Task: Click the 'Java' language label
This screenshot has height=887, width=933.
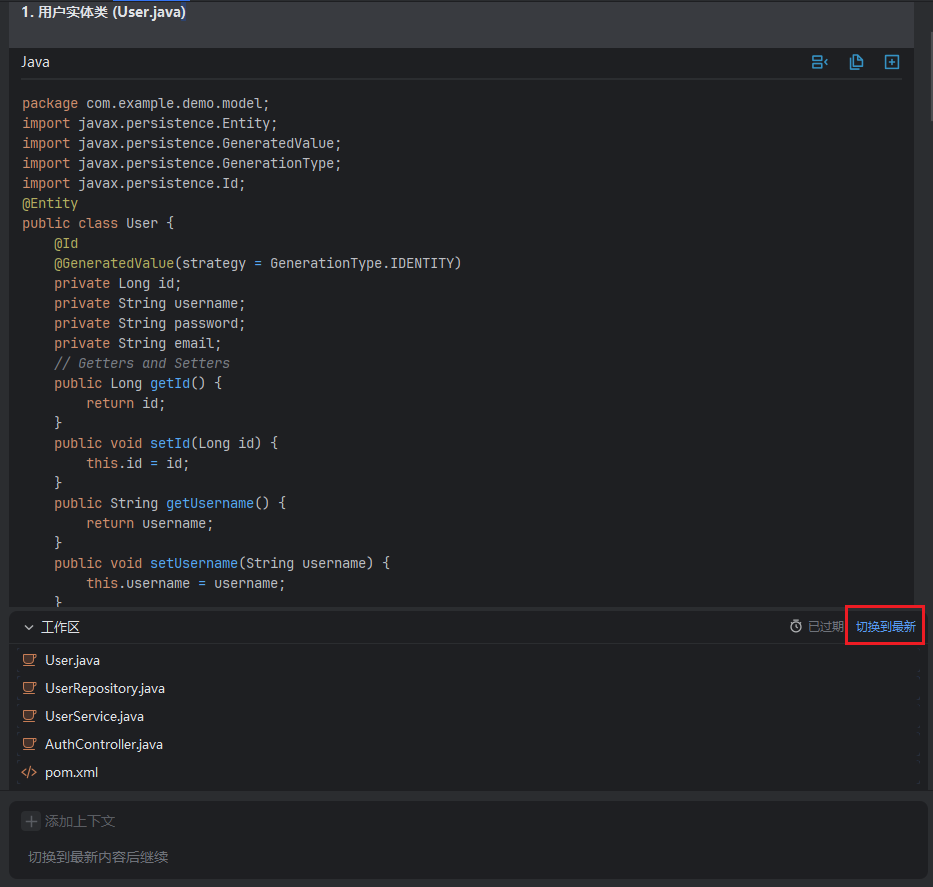Action: pyautogui.click(x=36, y=62)
